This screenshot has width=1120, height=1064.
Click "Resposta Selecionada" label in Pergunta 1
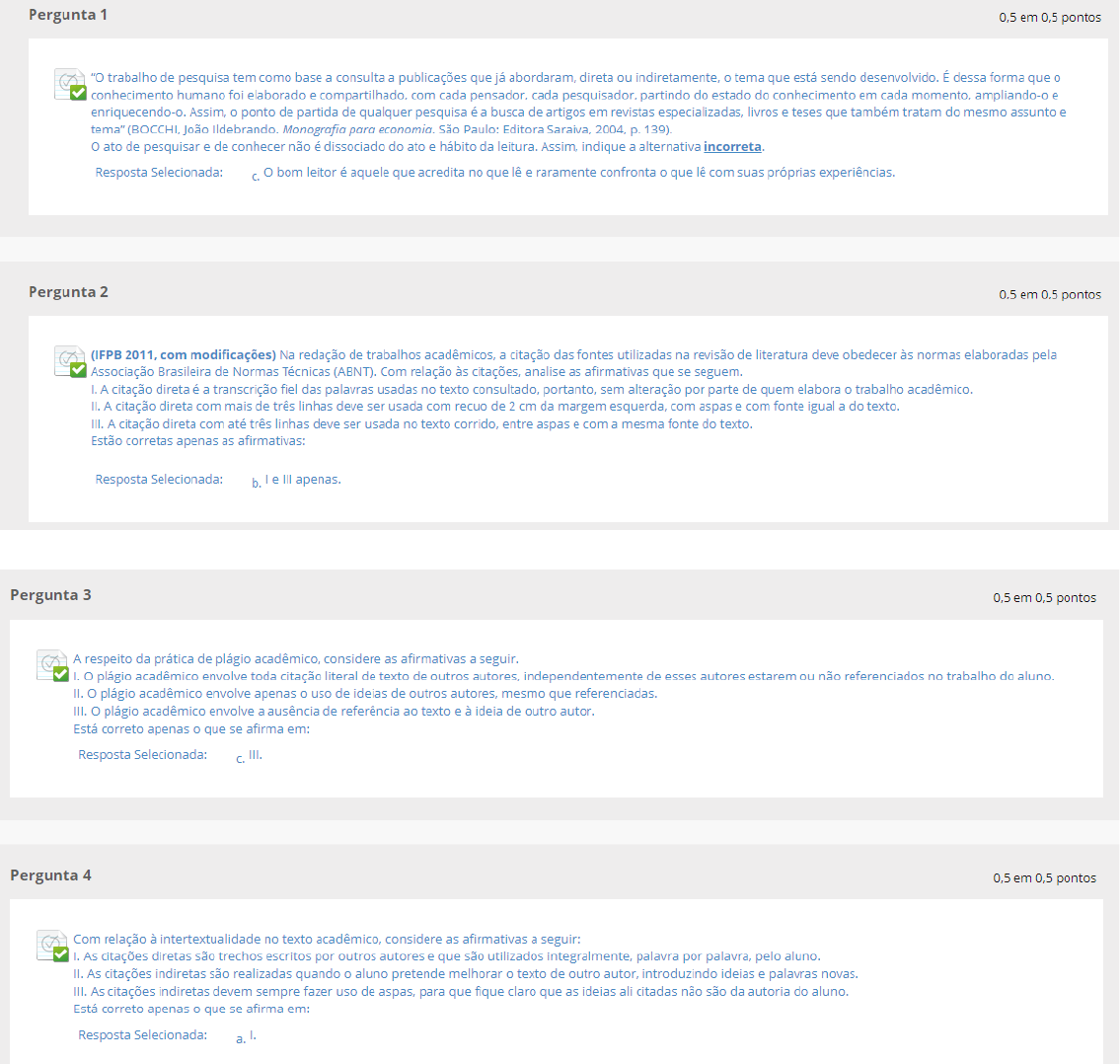[159, 173]
